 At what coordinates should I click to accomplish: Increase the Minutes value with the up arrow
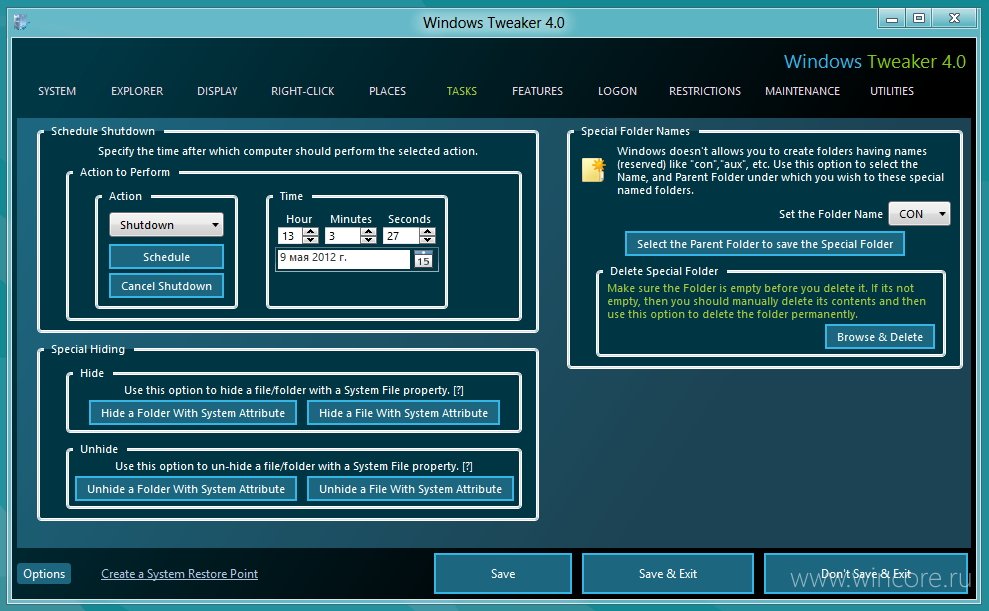tap(369, 231)
